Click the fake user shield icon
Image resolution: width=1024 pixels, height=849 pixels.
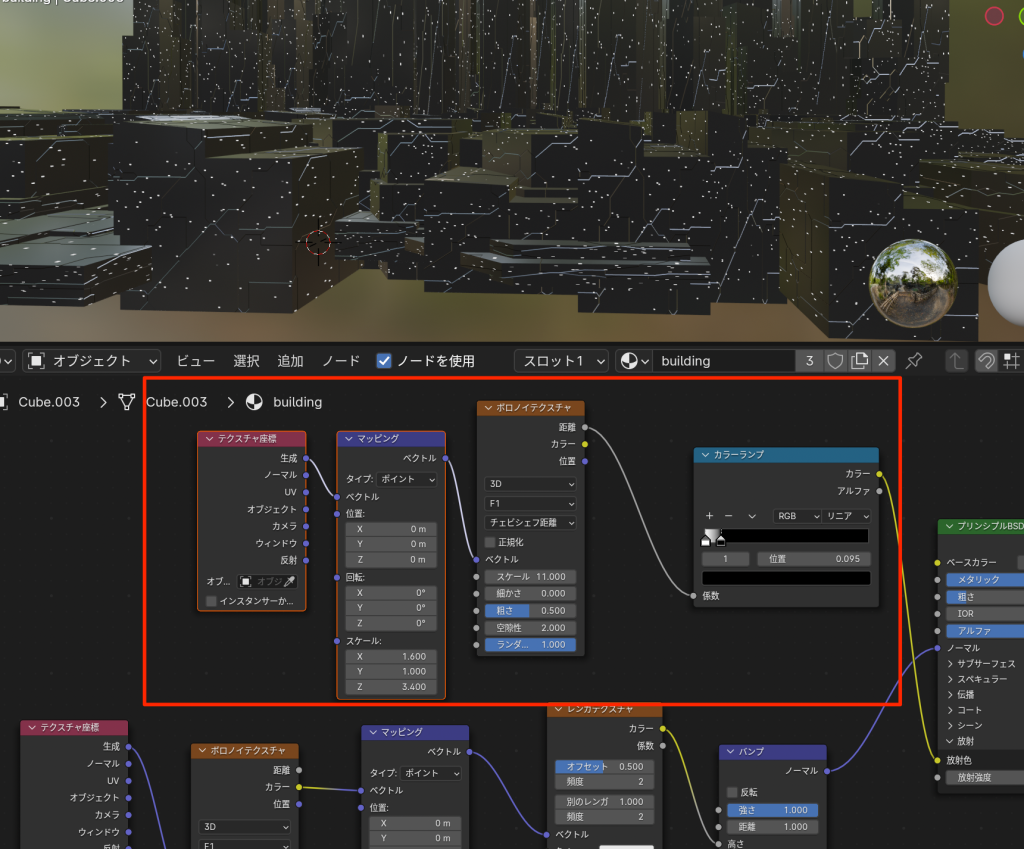835,361
